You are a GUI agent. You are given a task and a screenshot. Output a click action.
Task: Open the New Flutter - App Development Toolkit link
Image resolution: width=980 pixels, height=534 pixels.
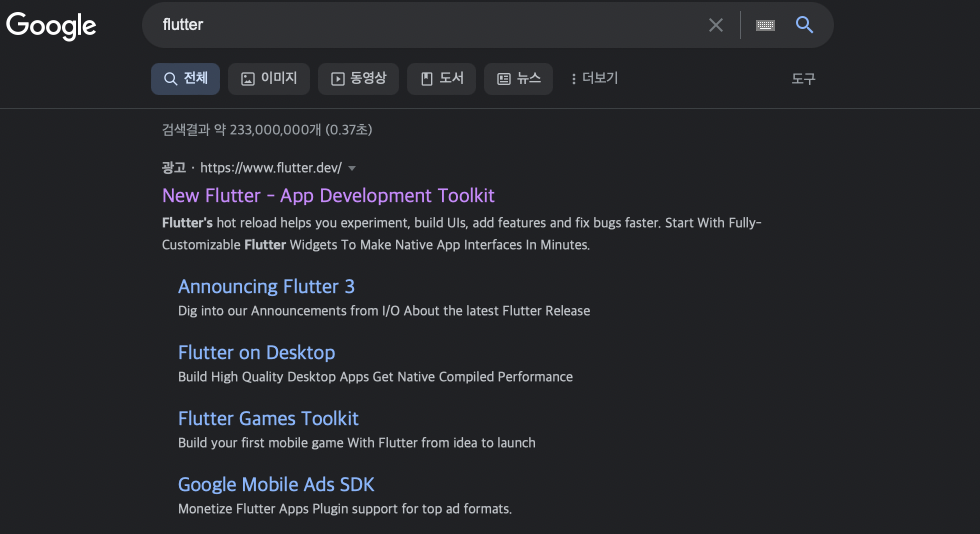pos(328,196)
